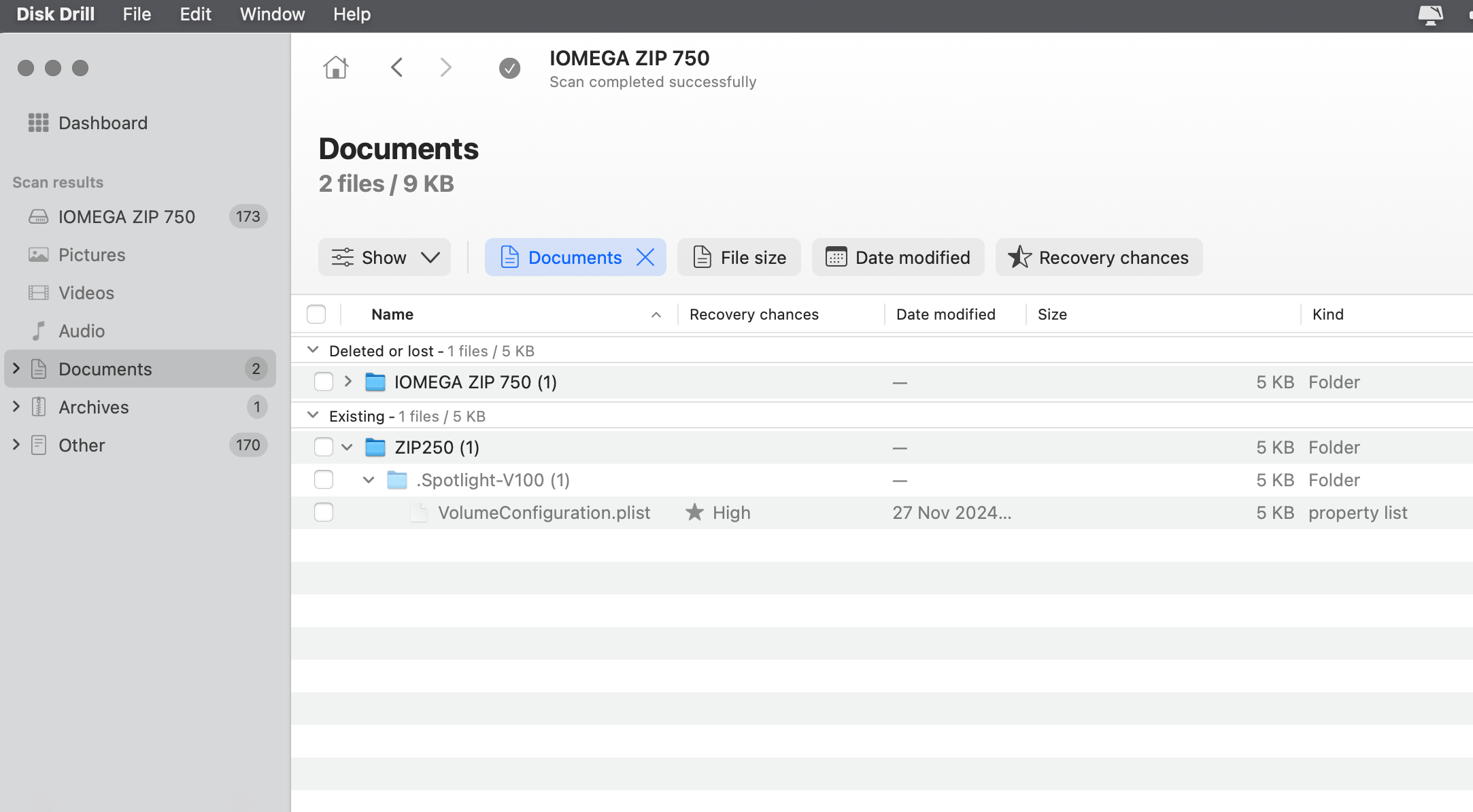Open Dashboard from the sidebar
This screenshot has height=812, width=1473.
pyautogui.click(x=102, y=123)
